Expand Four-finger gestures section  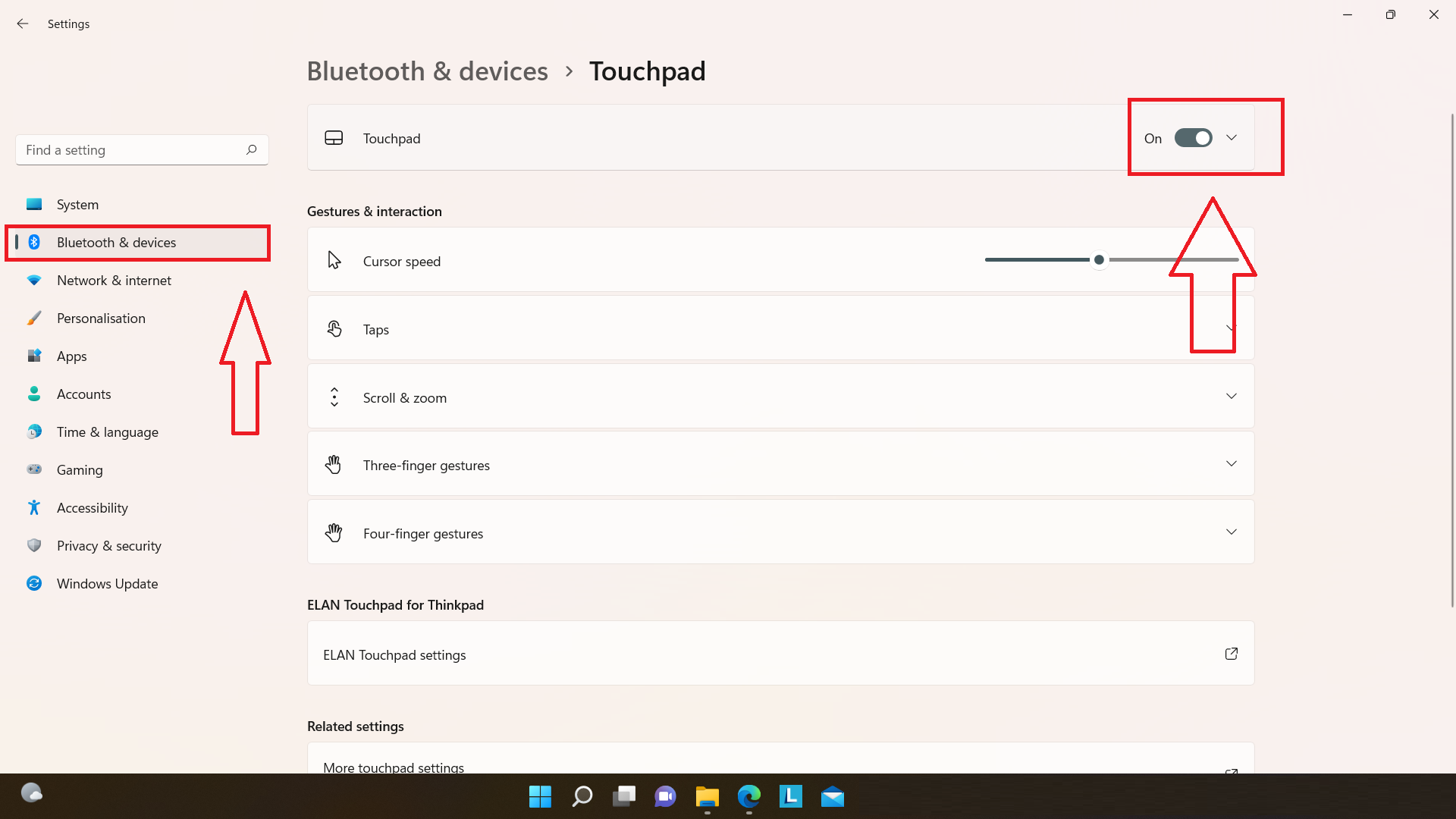click(1231, 532)
